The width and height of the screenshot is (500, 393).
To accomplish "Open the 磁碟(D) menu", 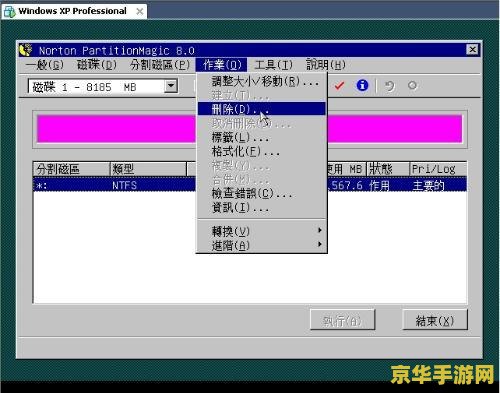I will coord(97,65).
